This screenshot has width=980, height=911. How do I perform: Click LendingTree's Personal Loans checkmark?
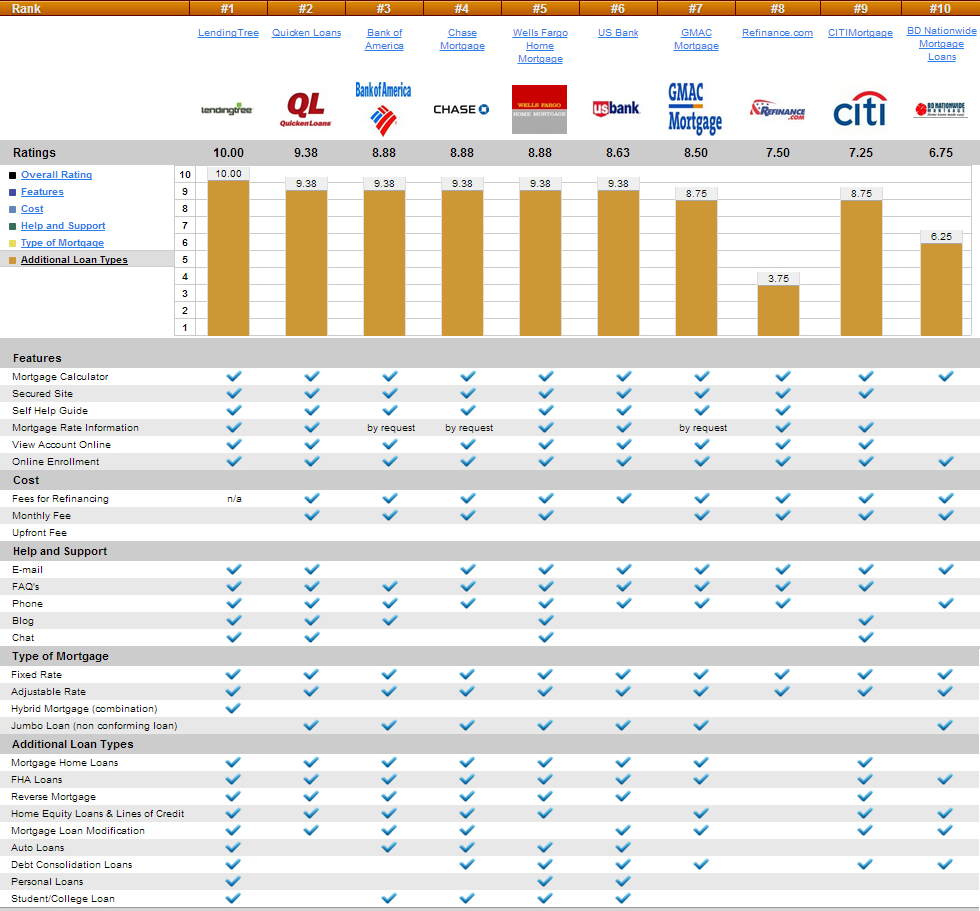point(232,881)
